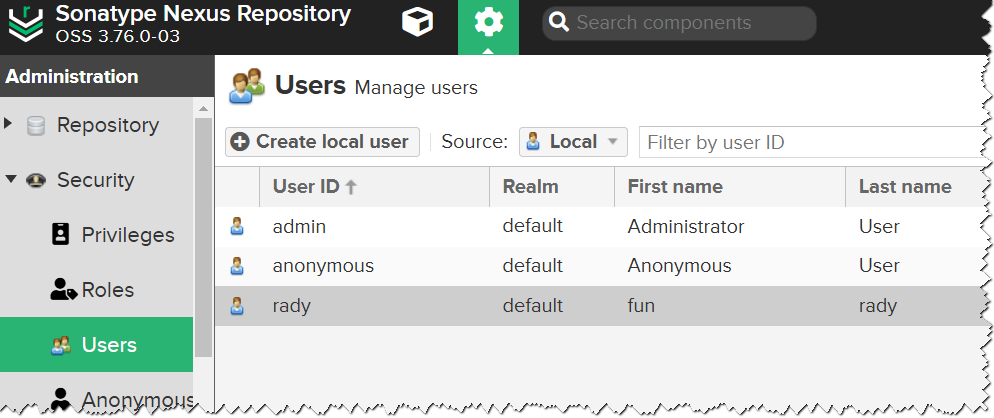
Task: Click the Privileges badge icon
Action: click(x=60, y=235)
